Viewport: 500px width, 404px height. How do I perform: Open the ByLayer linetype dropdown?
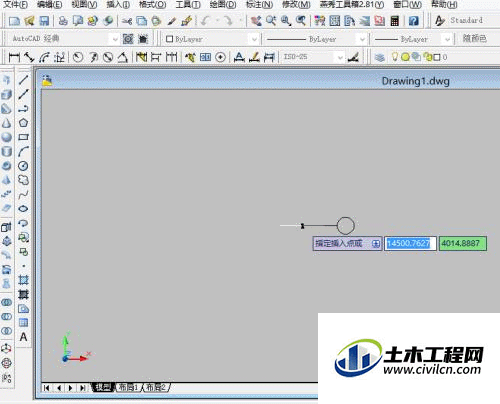[362, 39]
